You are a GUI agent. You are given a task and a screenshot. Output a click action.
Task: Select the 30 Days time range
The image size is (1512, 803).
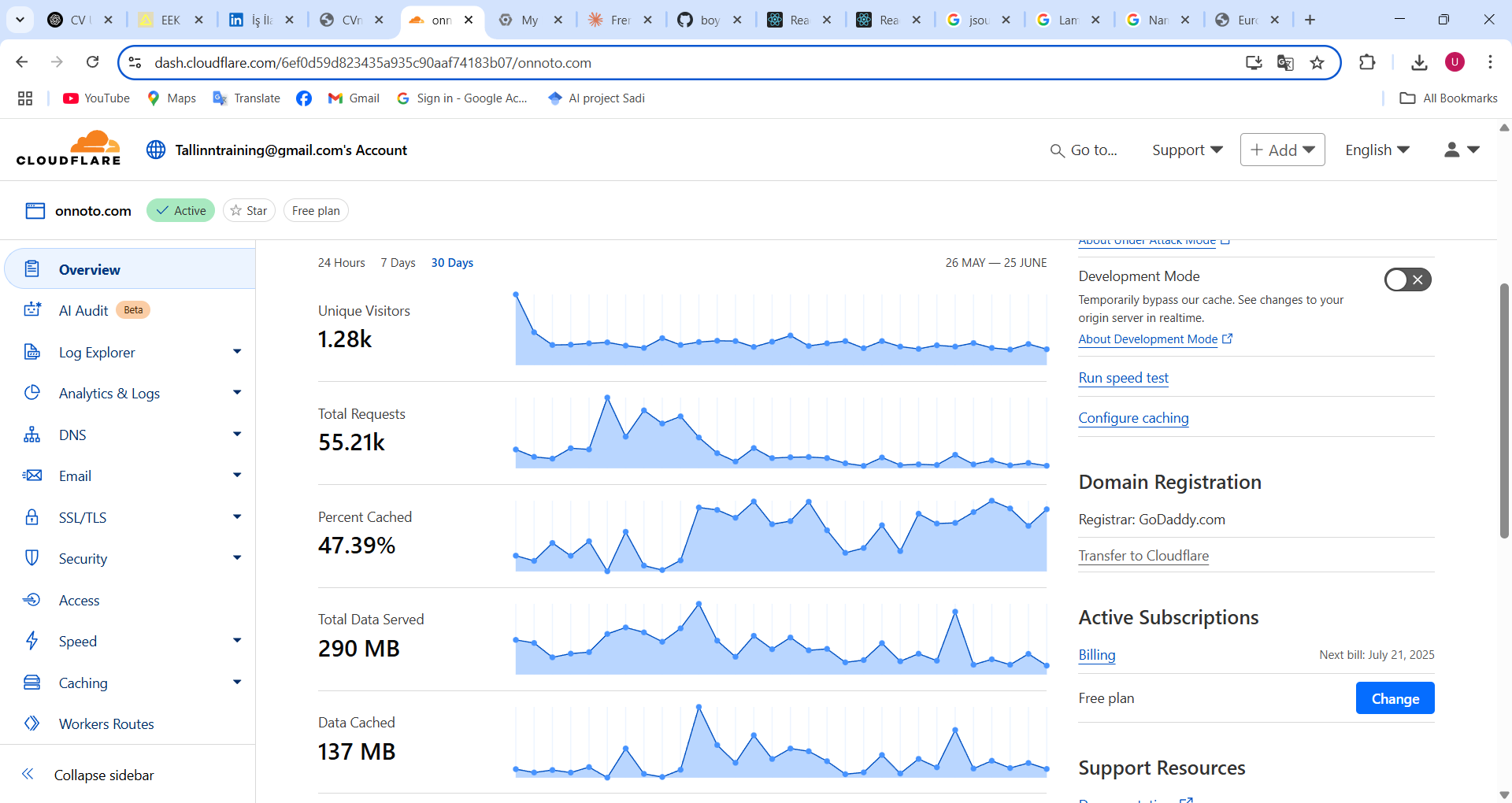tap(452, 263)
